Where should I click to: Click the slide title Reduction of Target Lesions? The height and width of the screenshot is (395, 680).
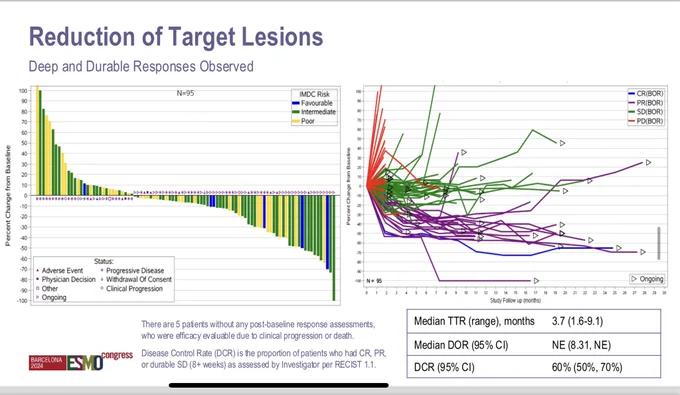176,36
